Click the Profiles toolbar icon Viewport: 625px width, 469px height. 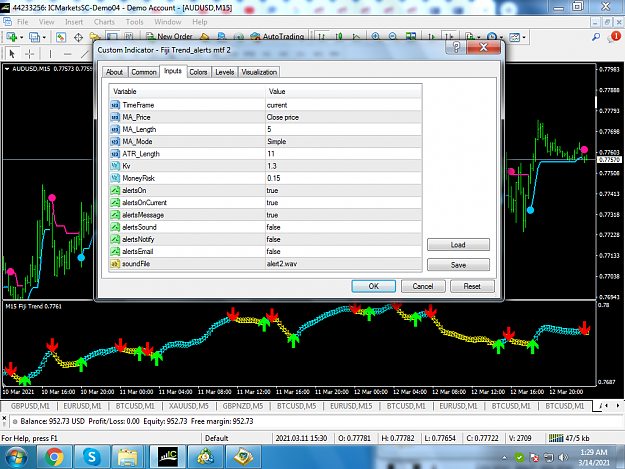(34, 37)
